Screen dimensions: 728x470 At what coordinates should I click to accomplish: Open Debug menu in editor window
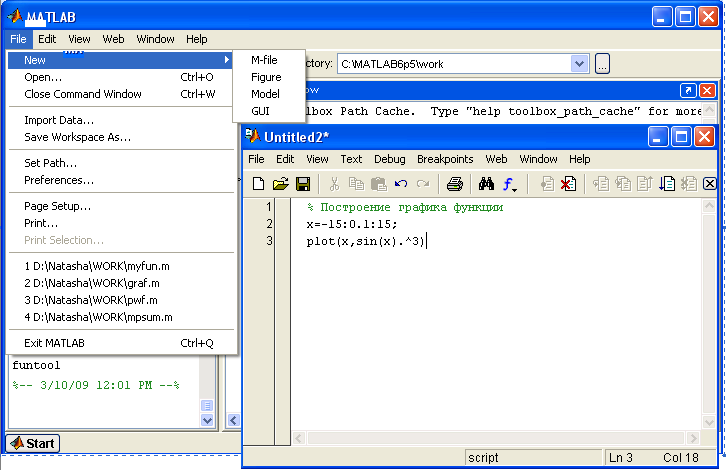[x=390, y=159]
